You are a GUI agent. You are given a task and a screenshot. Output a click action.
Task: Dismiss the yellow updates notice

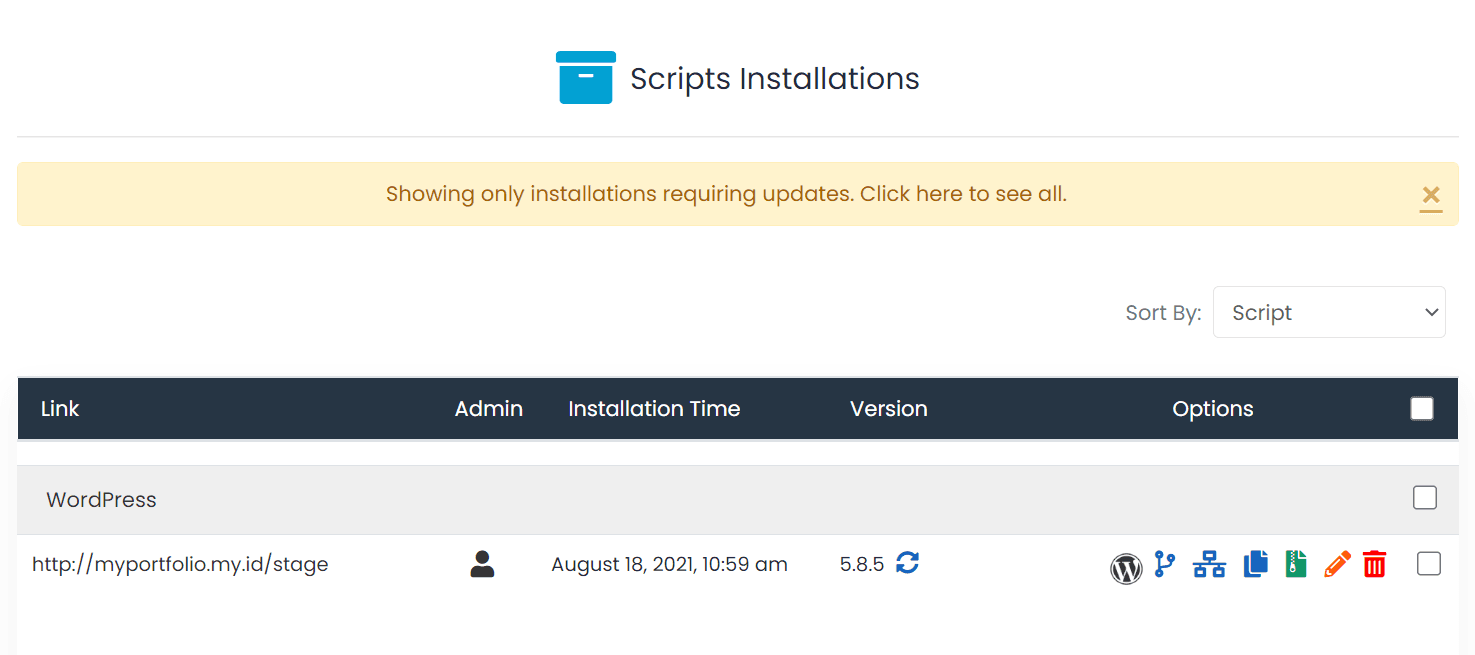pyautogui.click(x=1430, y=195)
